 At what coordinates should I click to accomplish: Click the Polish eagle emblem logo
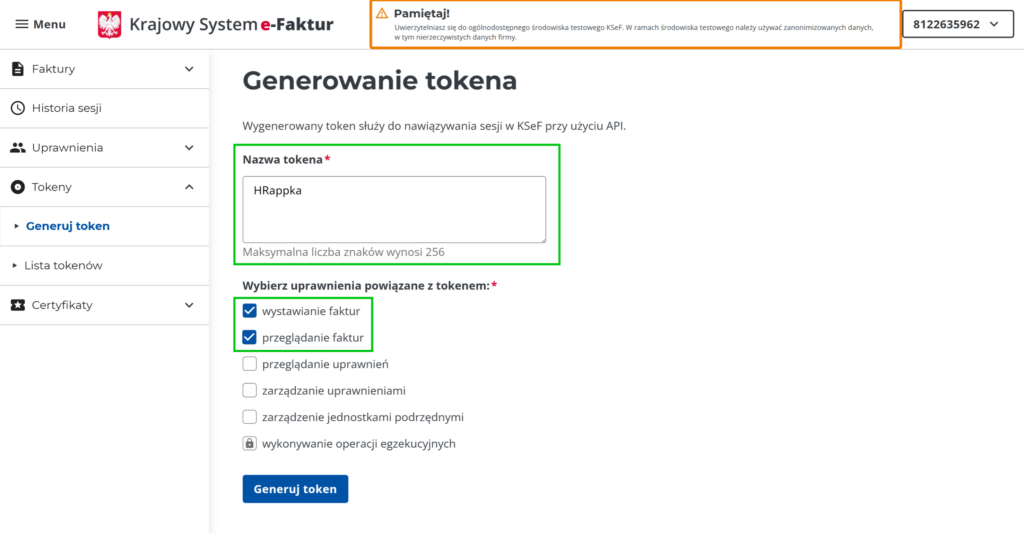click(x=110, y=25)
